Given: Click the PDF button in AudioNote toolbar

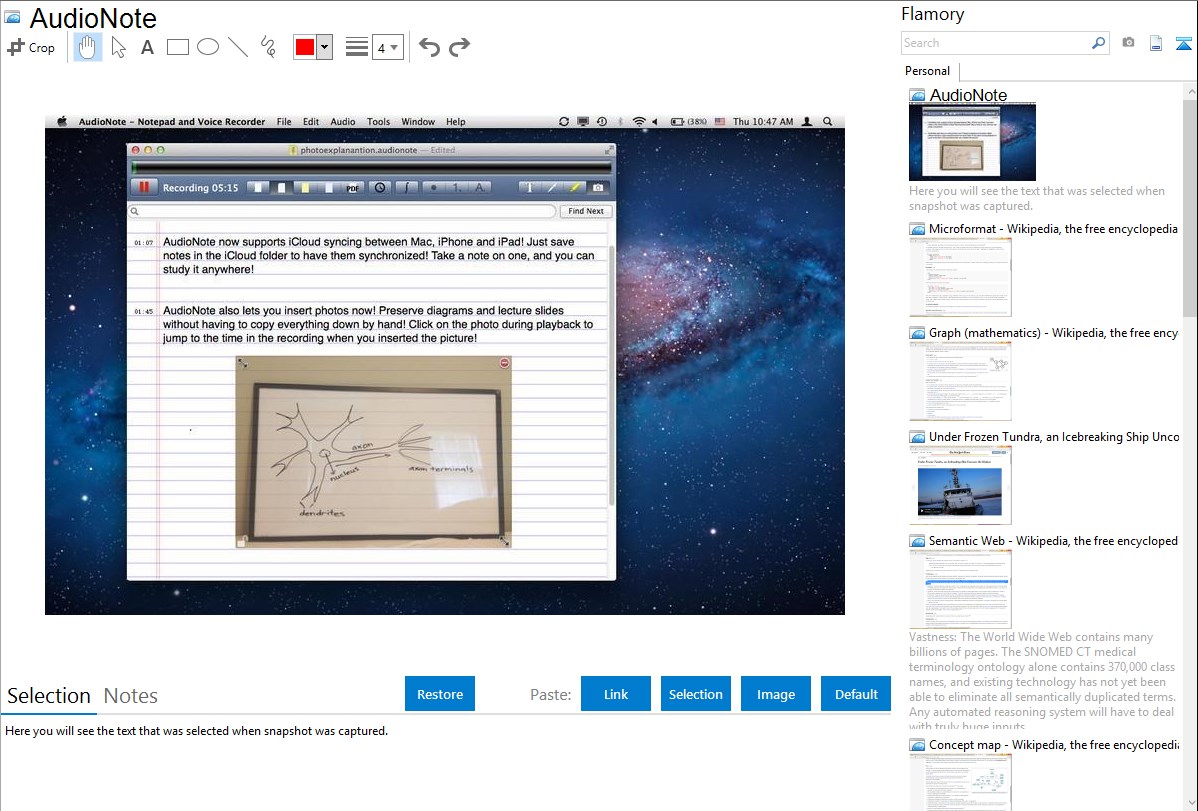Looking at the screenshot, I should pyautogui.click(x=352, y=188).
